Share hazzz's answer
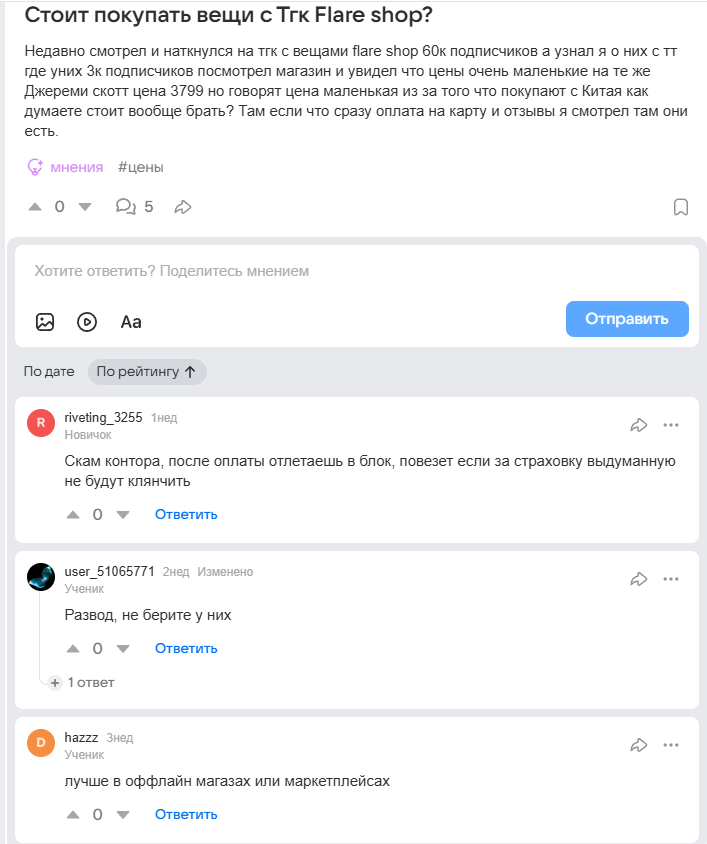 coord(639,745)
